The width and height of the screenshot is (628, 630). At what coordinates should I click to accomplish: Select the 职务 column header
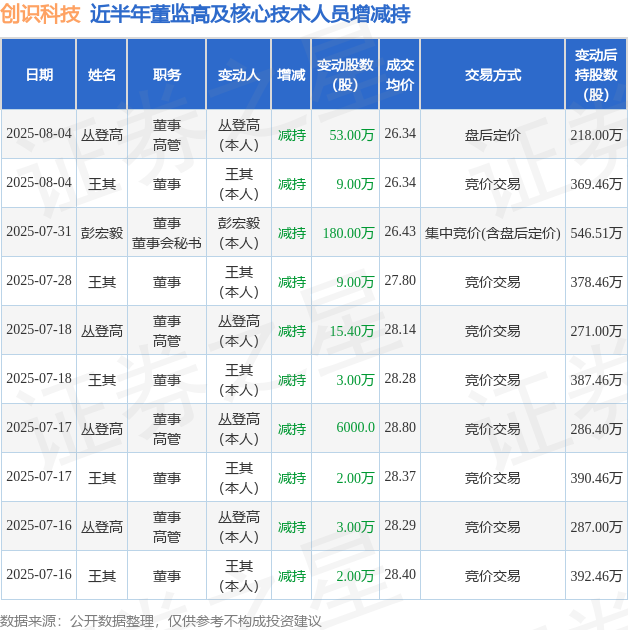[x=167, y=74]
